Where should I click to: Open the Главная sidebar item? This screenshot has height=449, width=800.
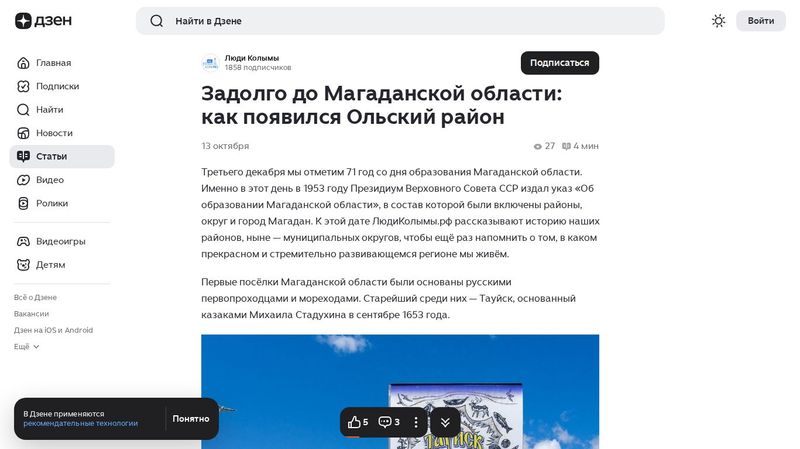(x=53, y=63)
